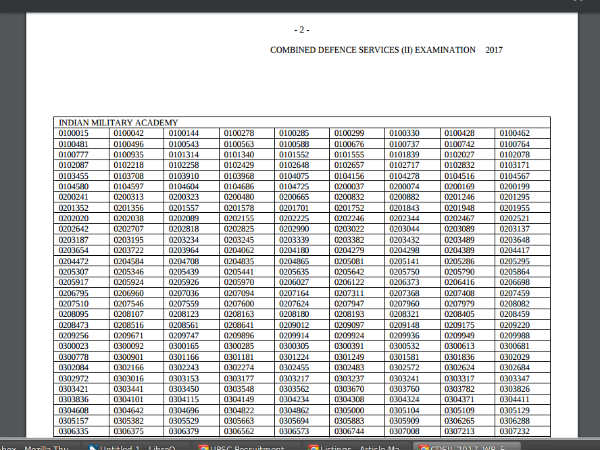The image size is (600, 450).
Task: Select roll number 0100543
Action: pos(184,144)
